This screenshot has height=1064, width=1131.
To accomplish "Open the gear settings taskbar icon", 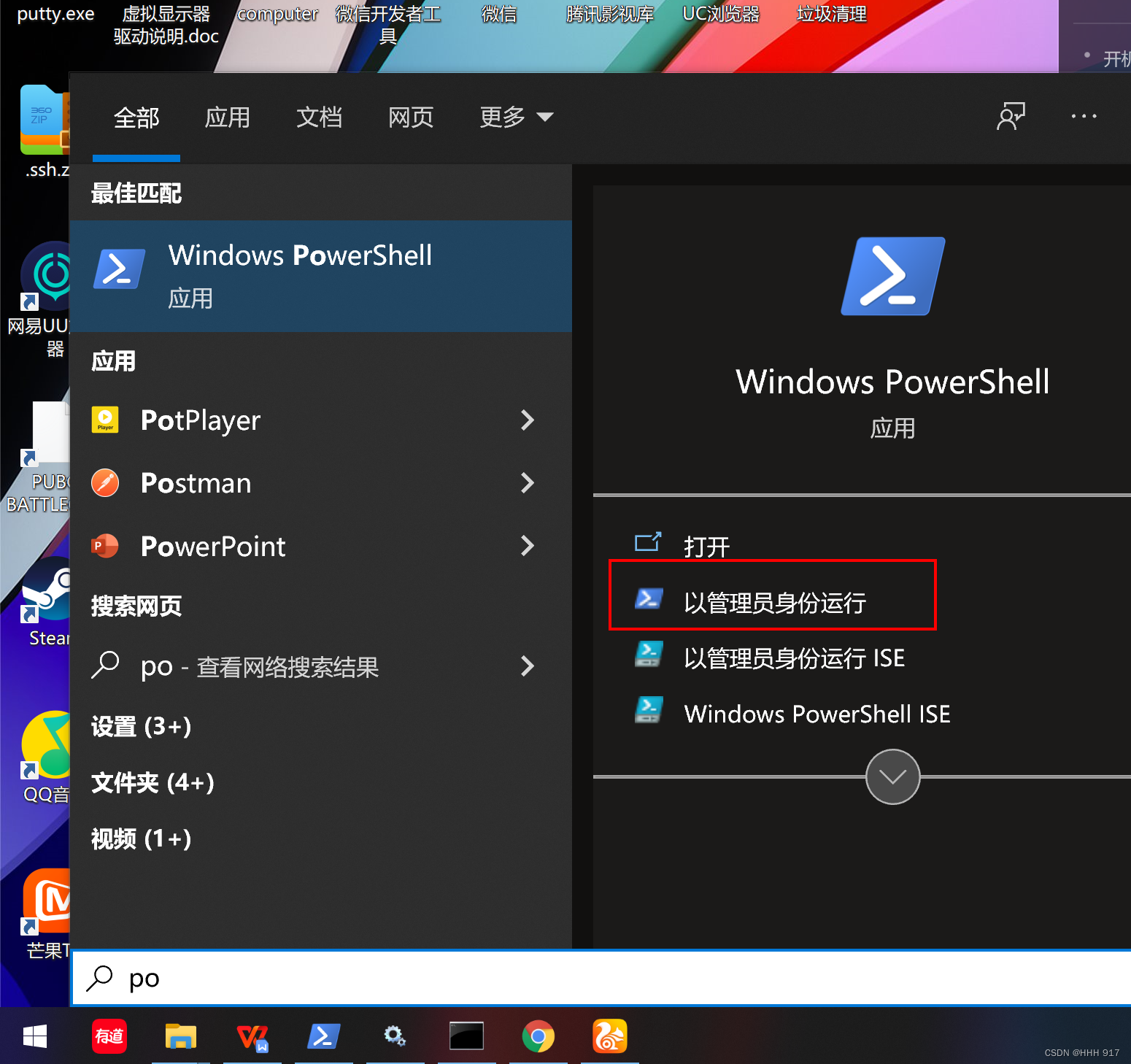I will pyautogui.click(x=395, y=1036).
